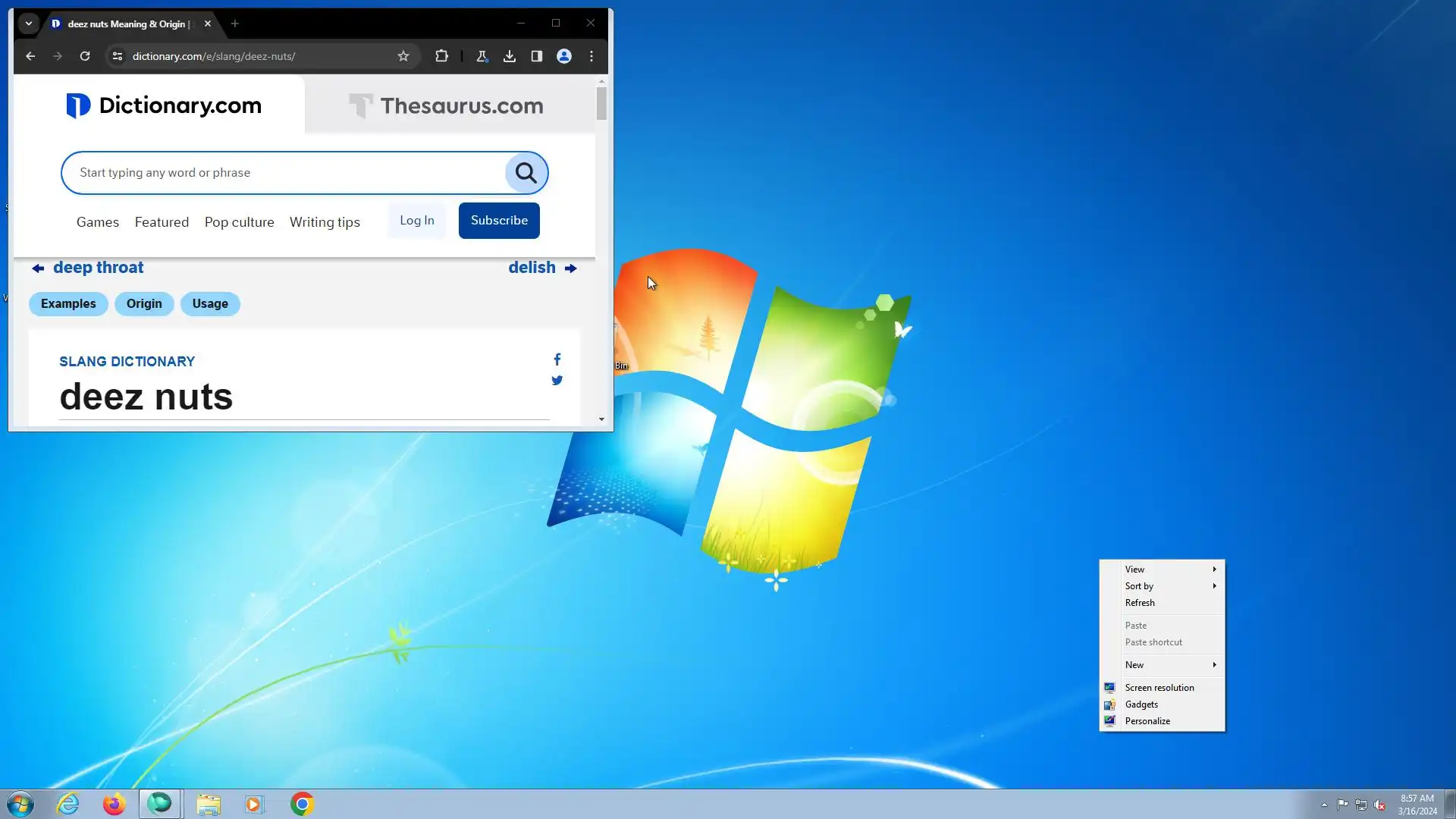Reload the Dictionary.com page
Screen dimensions: 1456x819
click(85, 56)
